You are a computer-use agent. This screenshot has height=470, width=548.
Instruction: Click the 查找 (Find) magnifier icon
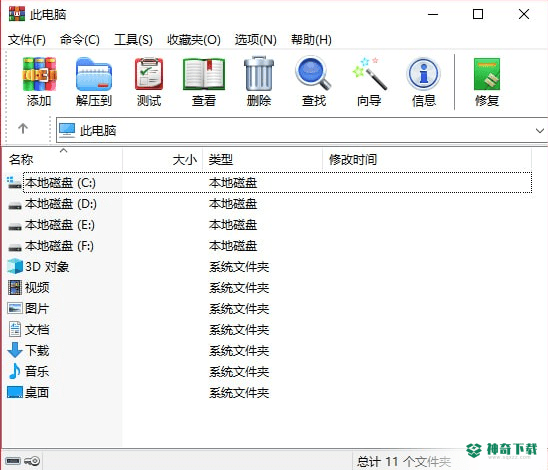313,74
